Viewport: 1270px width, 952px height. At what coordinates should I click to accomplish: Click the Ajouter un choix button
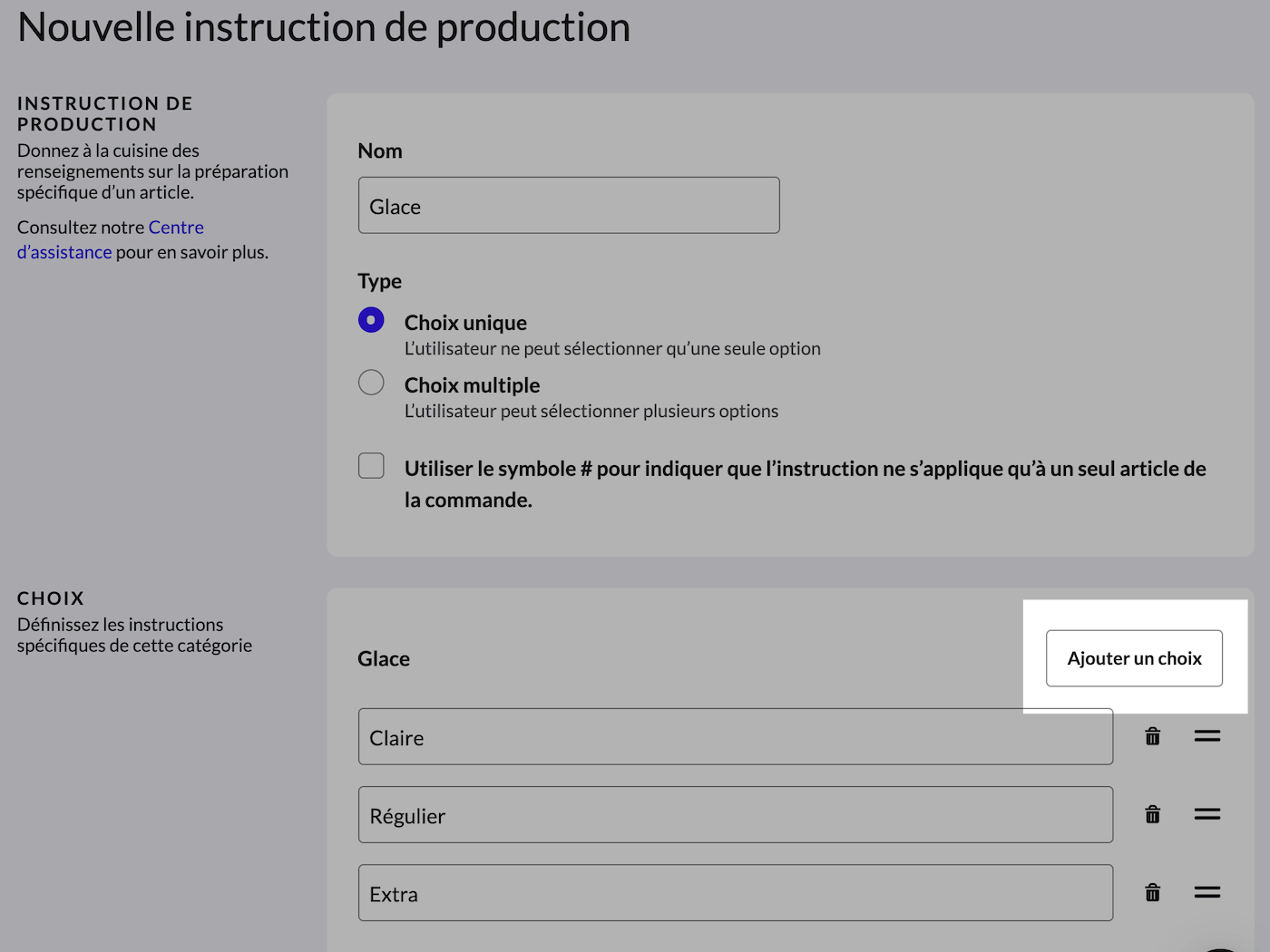click(x=1134, y=658)
